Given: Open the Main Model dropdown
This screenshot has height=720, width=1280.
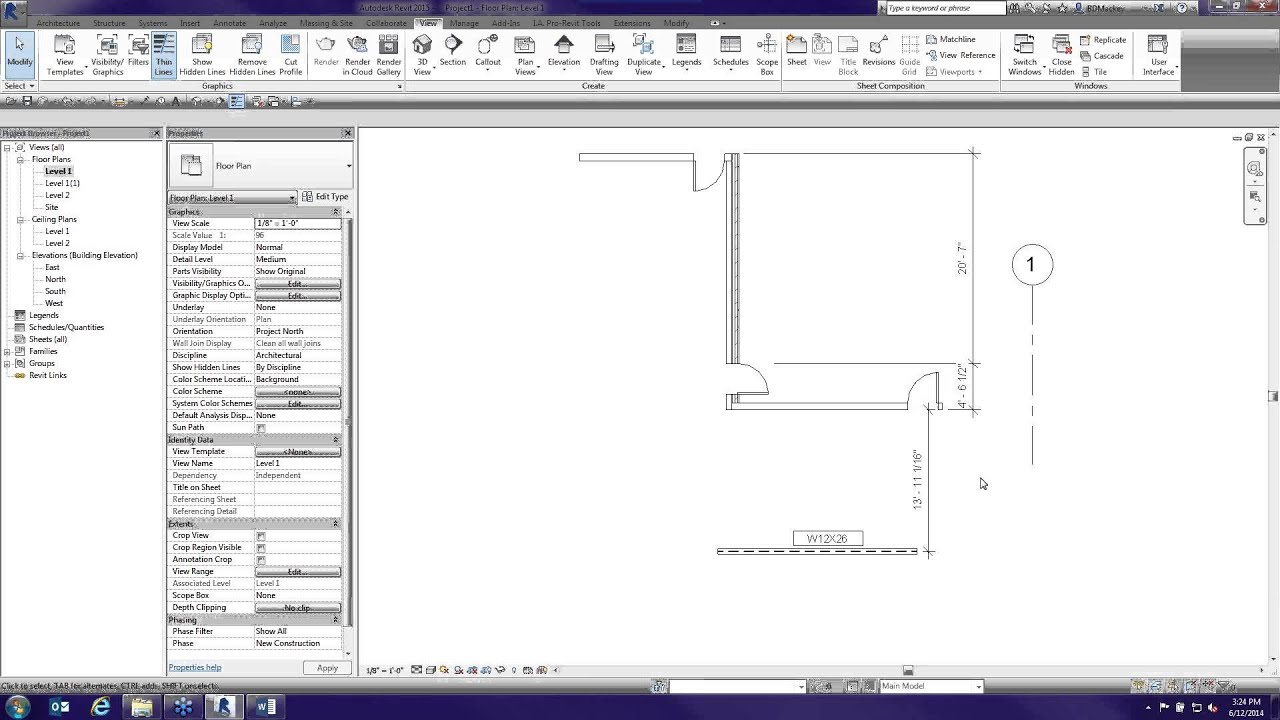Looking at the screenshot, I should tap(930, 686).
